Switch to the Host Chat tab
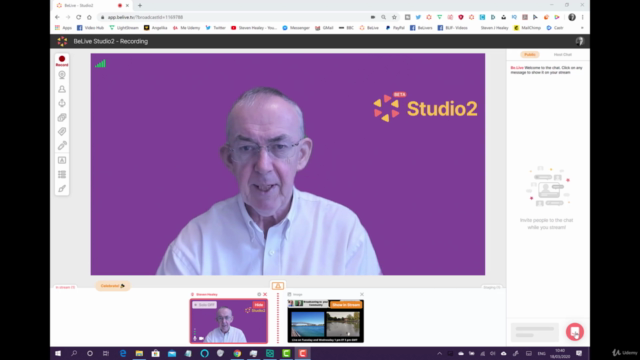 562,55
